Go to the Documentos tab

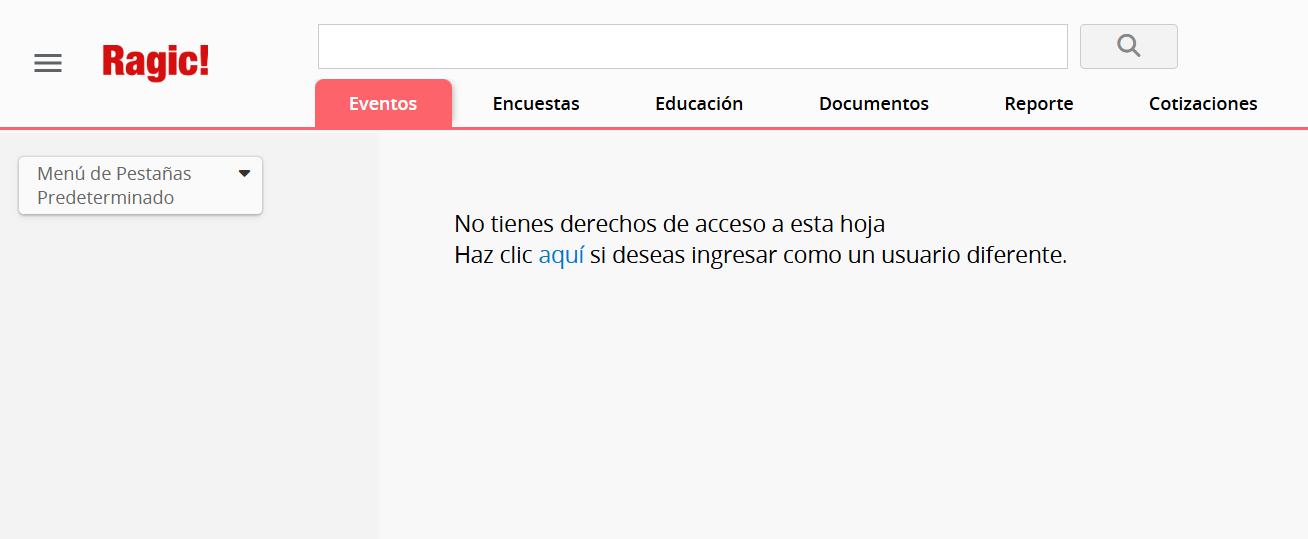pos(873,104)
